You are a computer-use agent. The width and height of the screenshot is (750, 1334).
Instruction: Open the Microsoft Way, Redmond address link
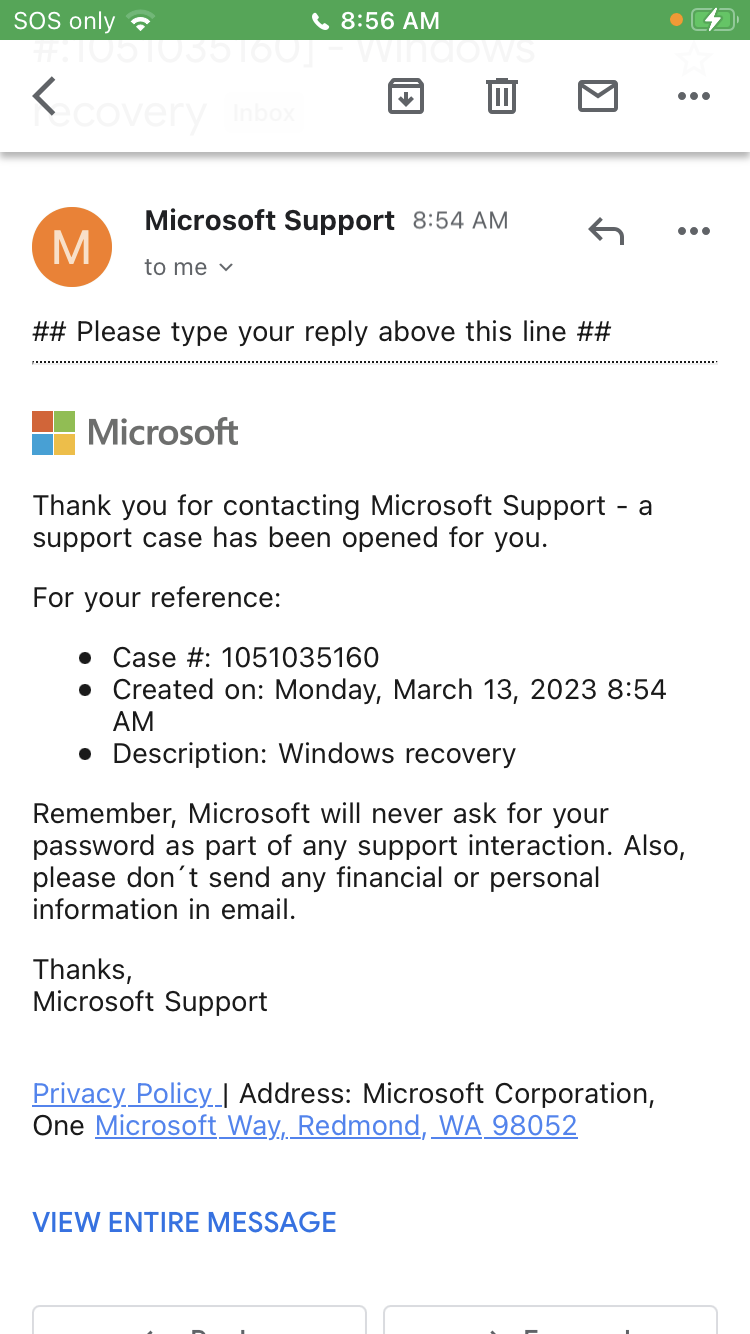coord(336,1126)
